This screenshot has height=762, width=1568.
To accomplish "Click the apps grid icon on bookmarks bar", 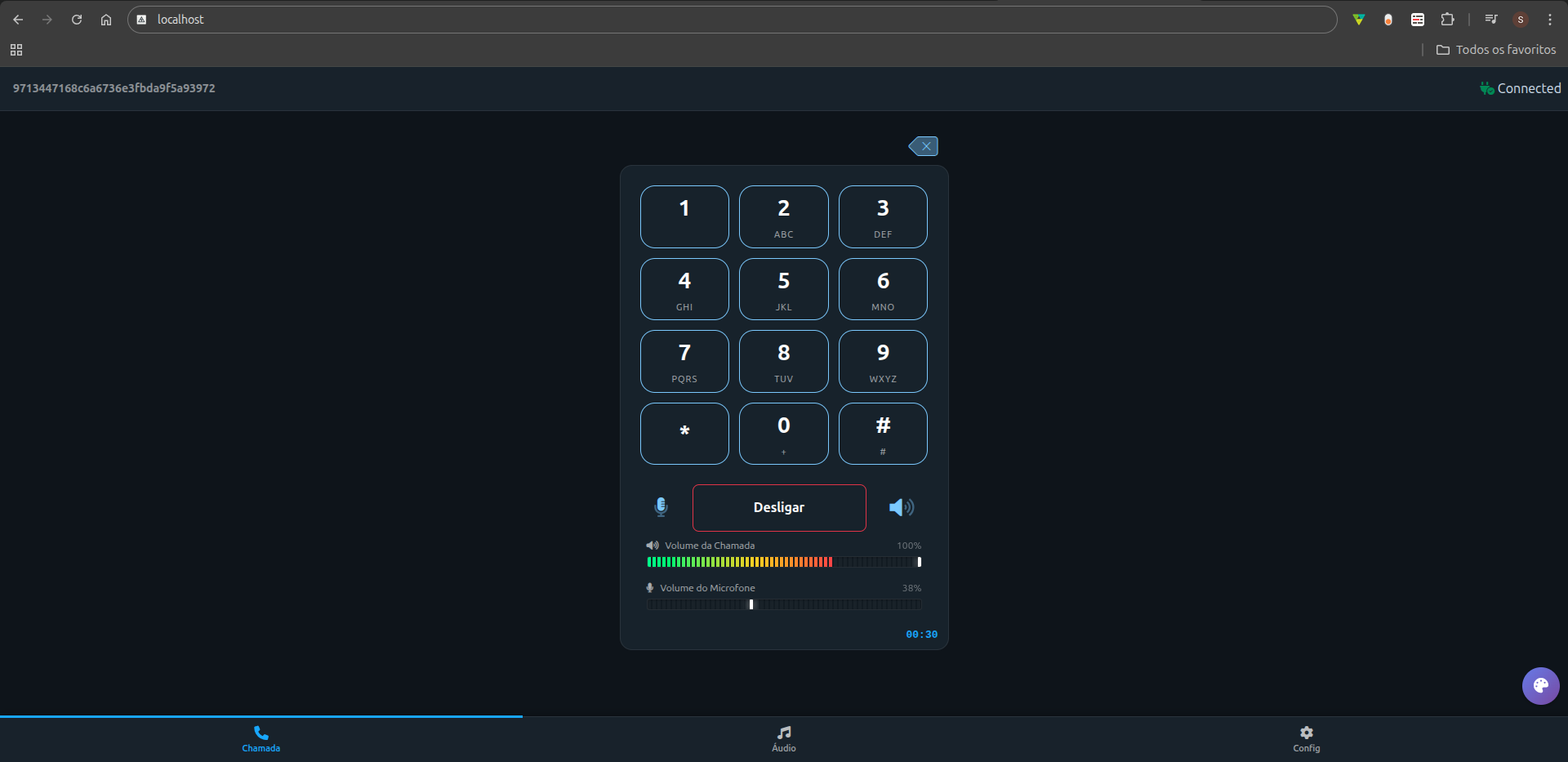I will [x=16, y=50].
